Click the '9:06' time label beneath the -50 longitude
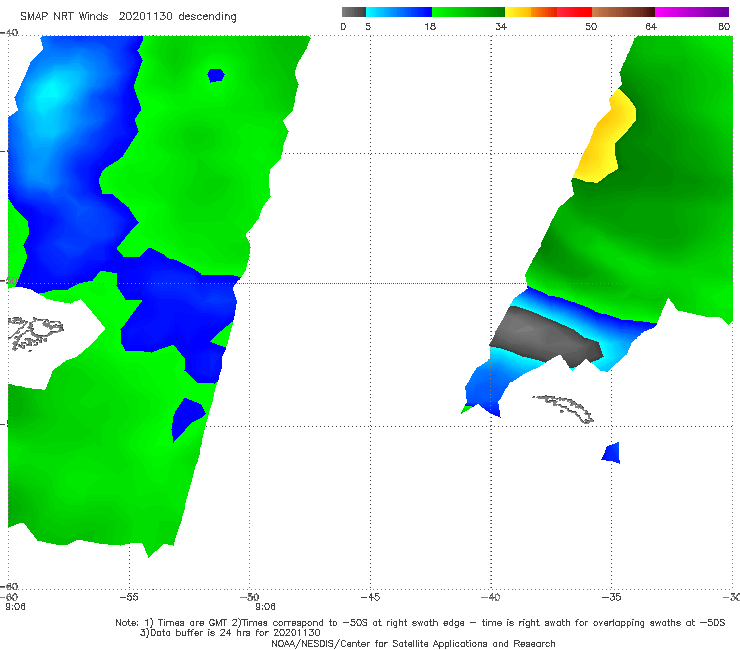The image size is (740, 650). 265,607
